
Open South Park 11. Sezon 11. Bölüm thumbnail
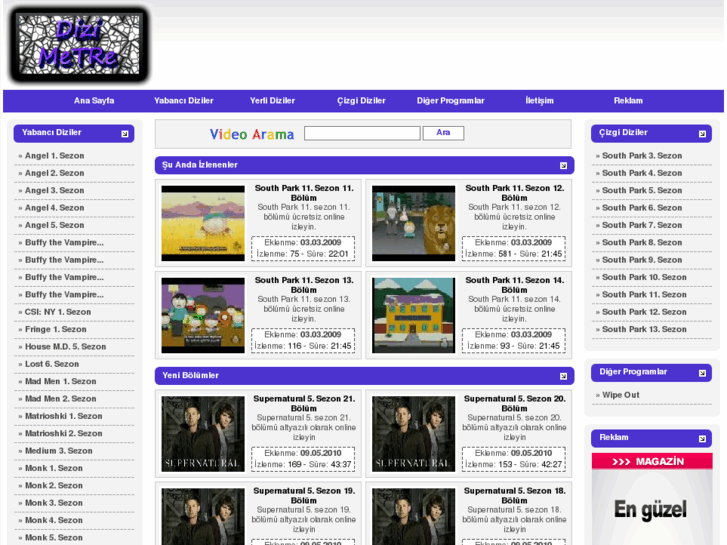[203, 223]
